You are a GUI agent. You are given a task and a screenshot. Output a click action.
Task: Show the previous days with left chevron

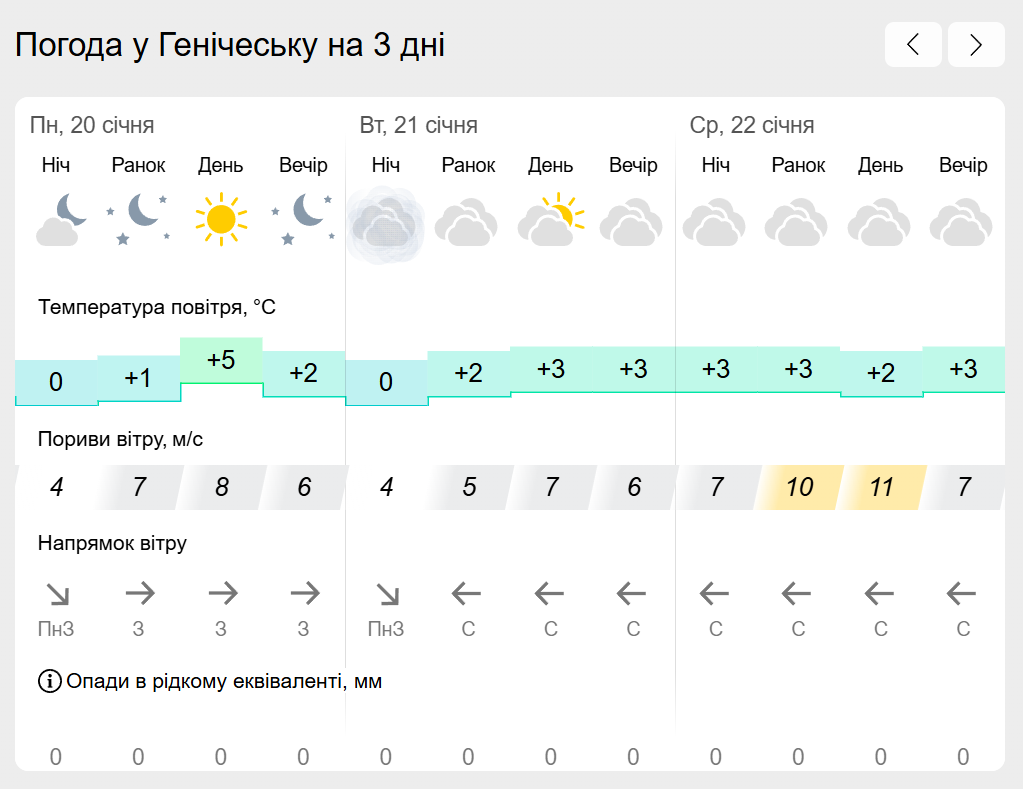[913, 44]
